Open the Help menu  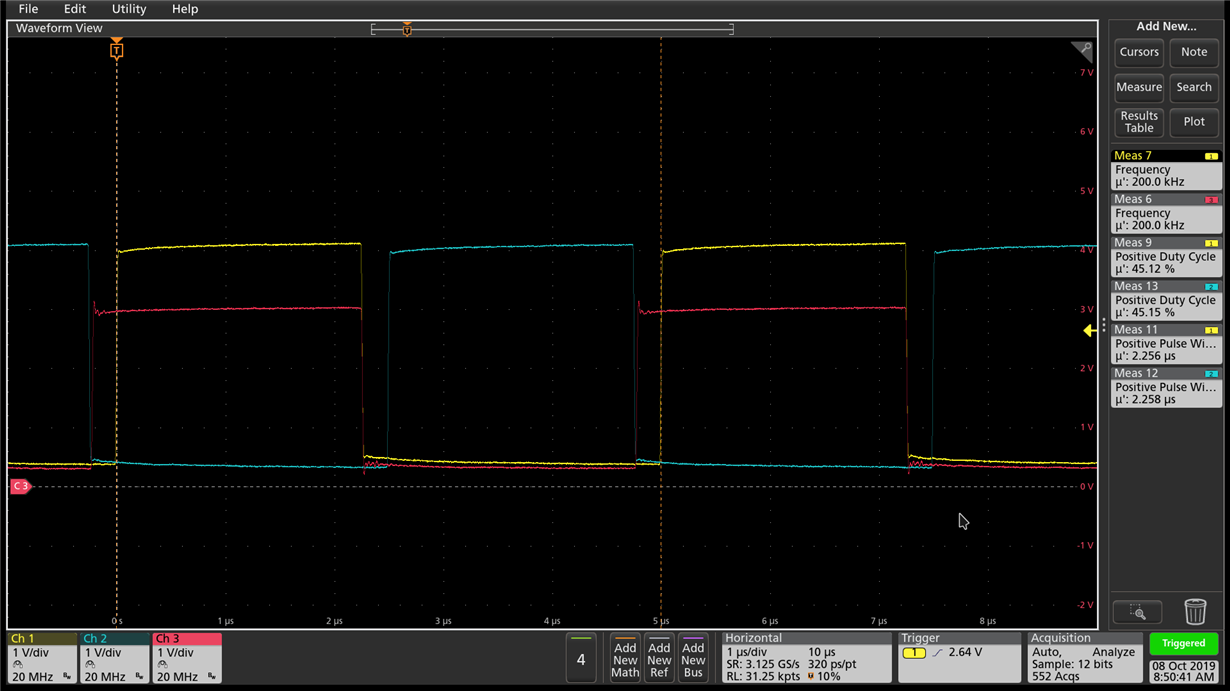185,9
